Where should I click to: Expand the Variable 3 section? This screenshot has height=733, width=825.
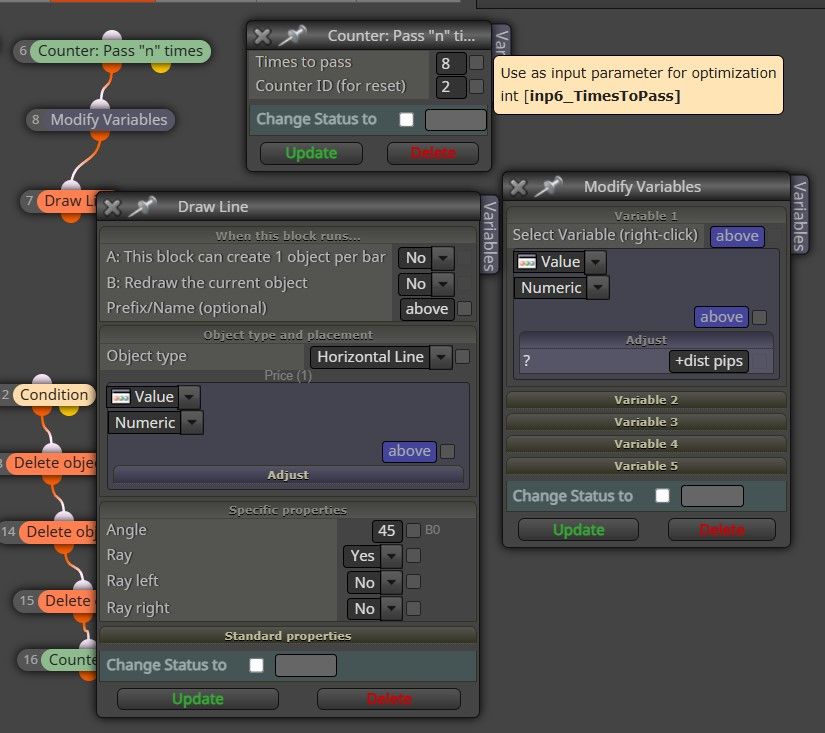click(x=646, y=423)
